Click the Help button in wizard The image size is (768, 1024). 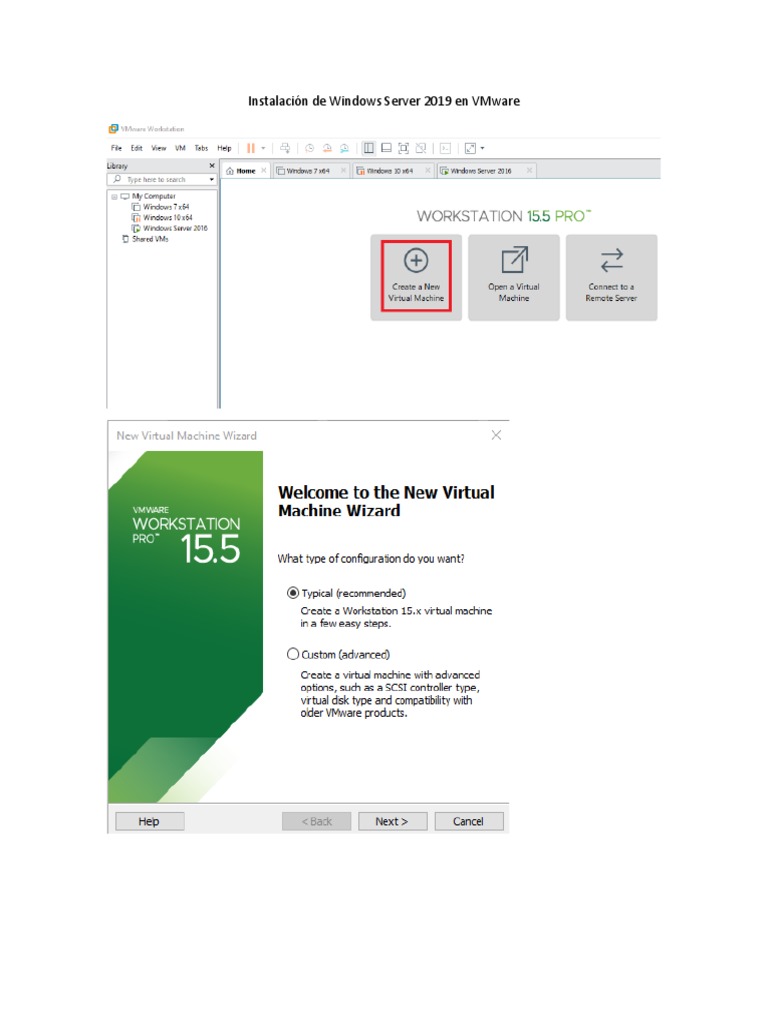click(x=150, y=821)
